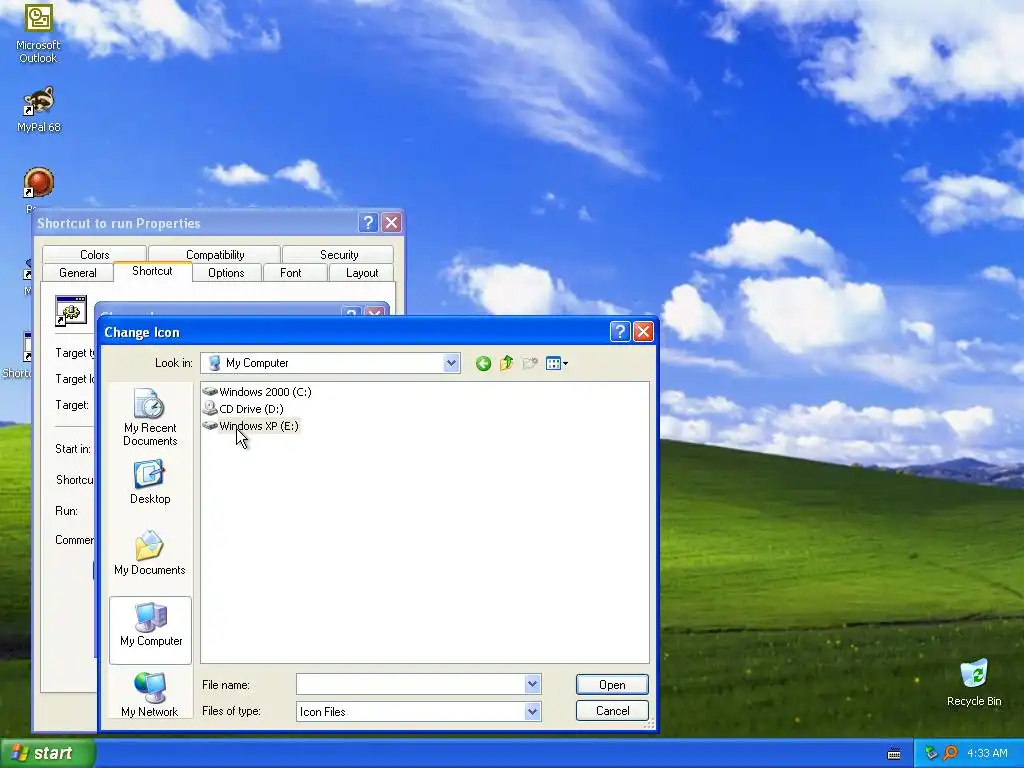Viewport: 1024px width, 768px height.
Task: Click the orange magnifier tray icon
Action: pos(951,753)
